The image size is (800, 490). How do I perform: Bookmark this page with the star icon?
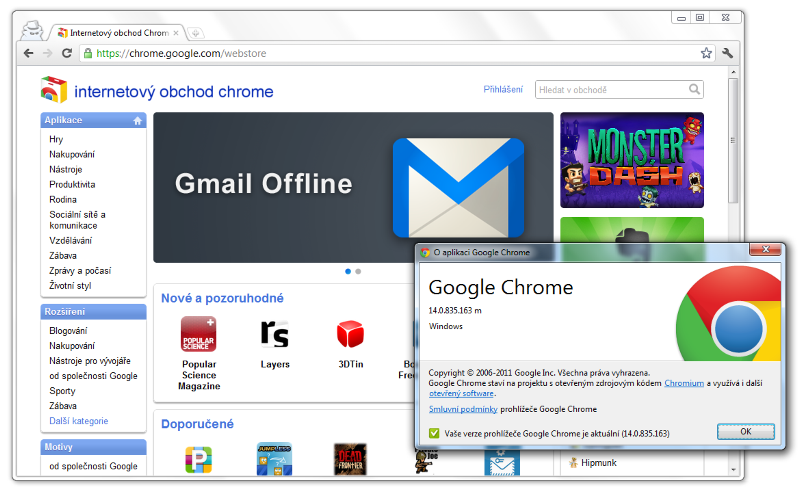pos(706,53)
